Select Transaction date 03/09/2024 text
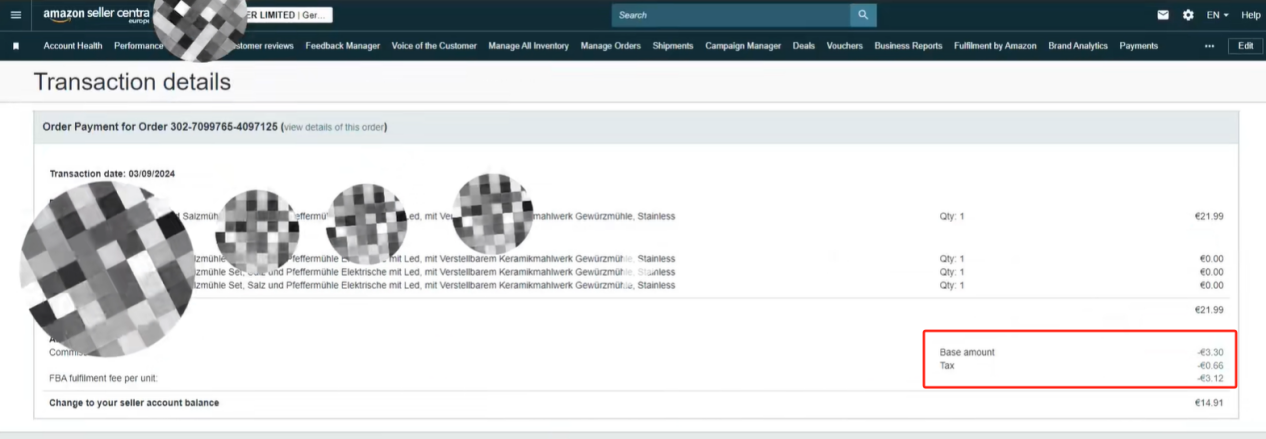The image size is (1266, 439). pos(112,174)
